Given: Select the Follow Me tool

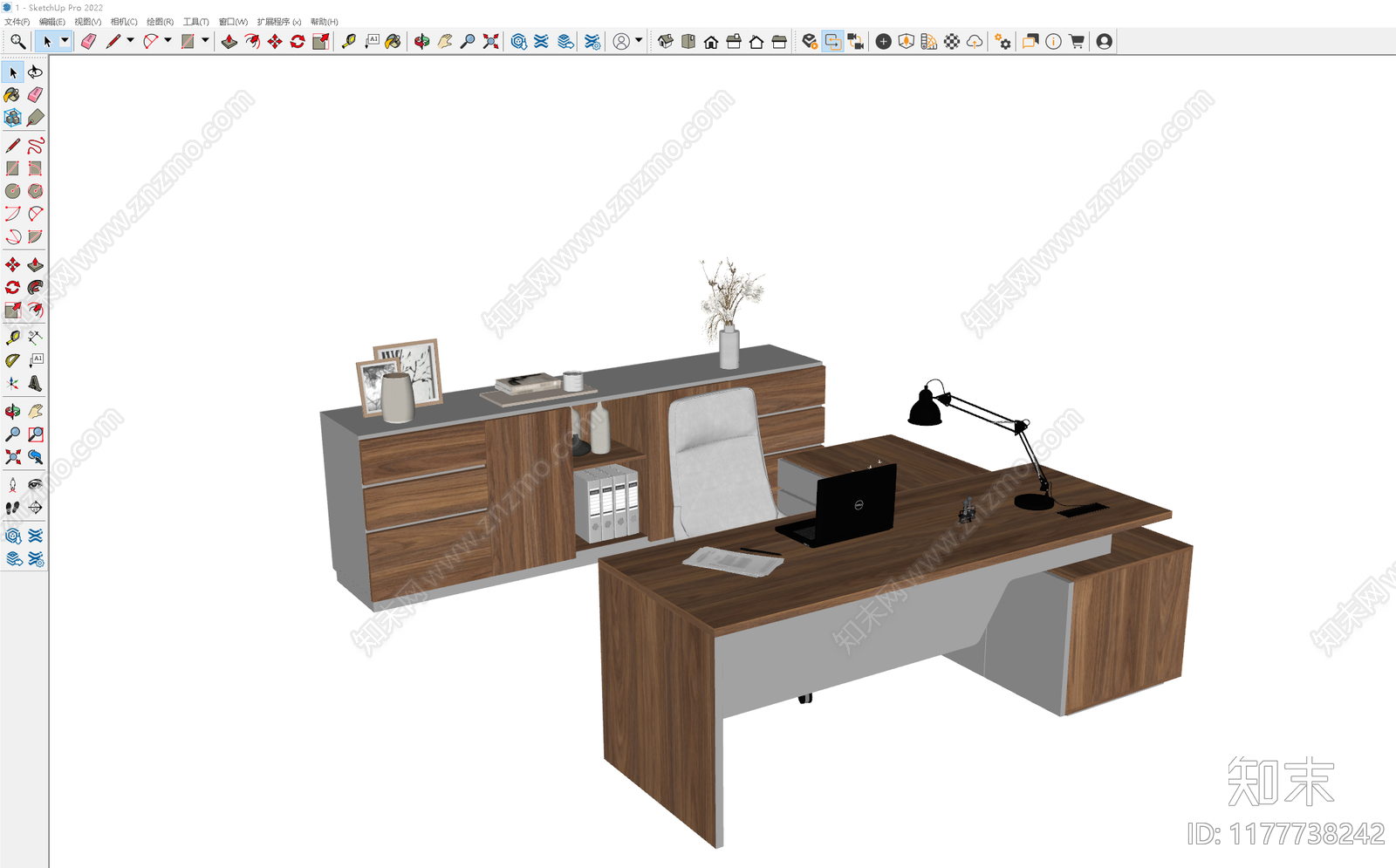Looking at the screenshot, I should click(x=36, y=287).
